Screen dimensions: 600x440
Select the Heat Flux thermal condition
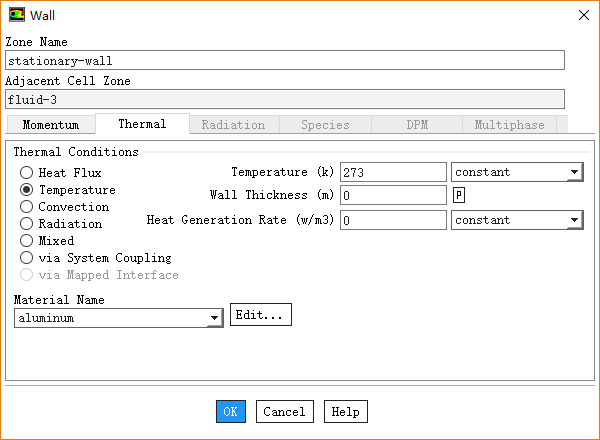point(28,173)
